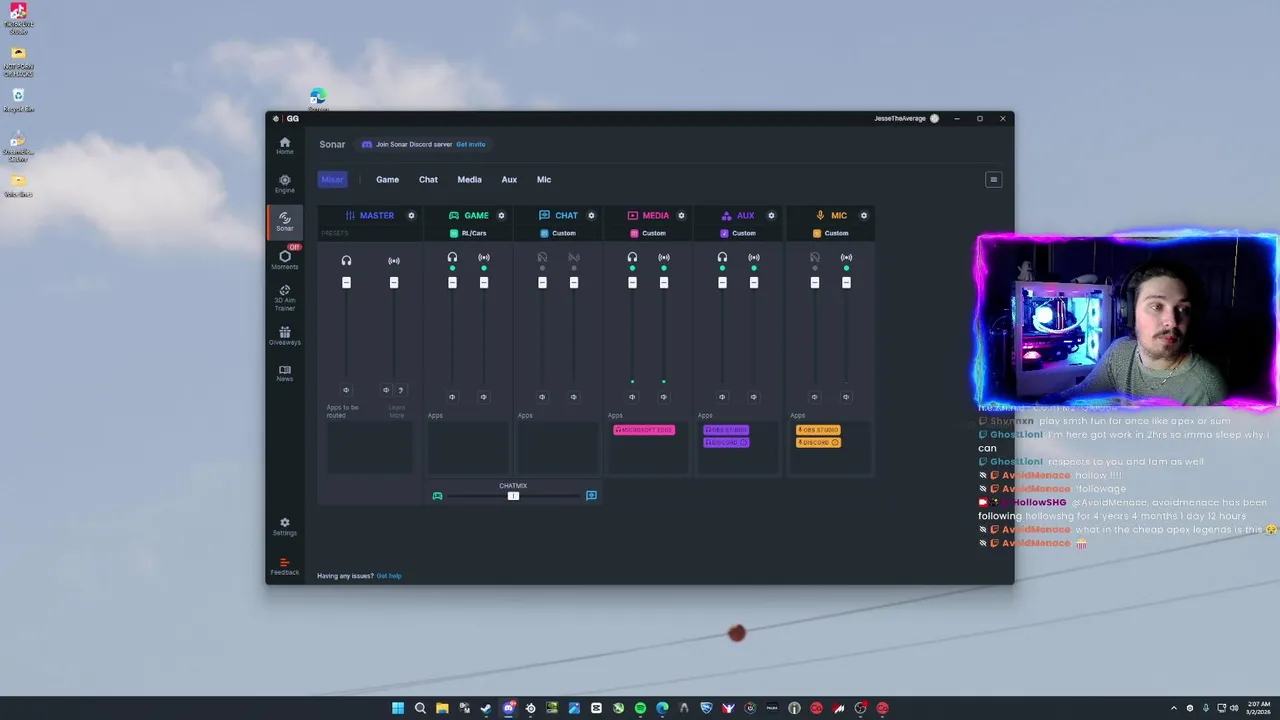The width and height of the screenshot is (1280, 720).
Task: Open the Windows Start menu
Action: pyautogui.click(x=398, y=708)
